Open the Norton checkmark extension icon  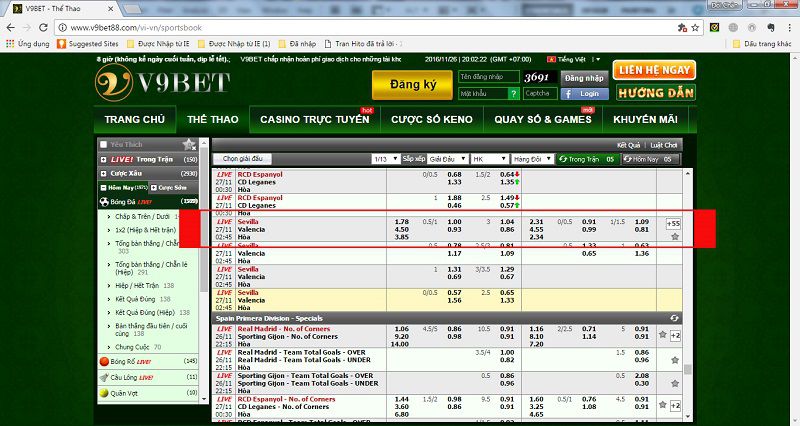pyautogui.click(x=714, y=28)
